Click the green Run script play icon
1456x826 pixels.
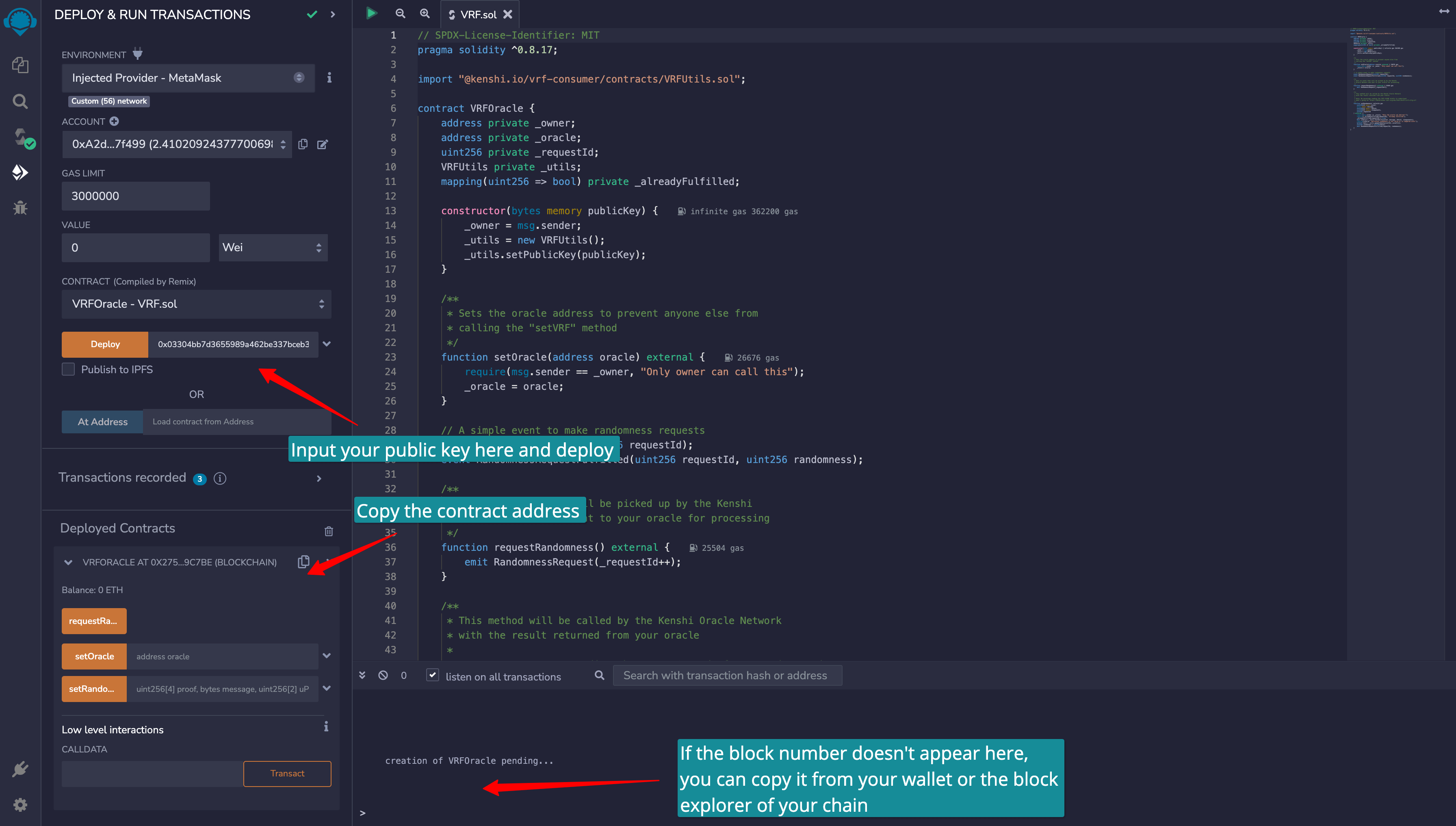click(x=371, y=13)
